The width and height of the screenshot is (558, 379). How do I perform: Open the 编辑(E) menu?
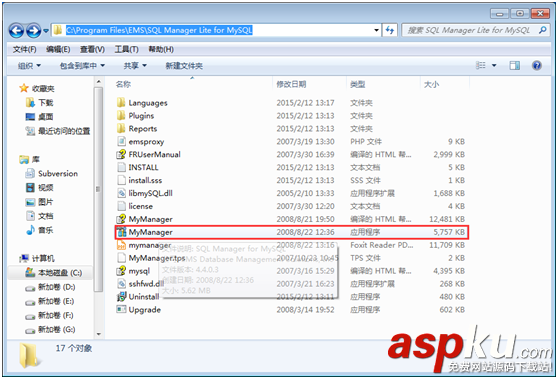pos(58,49)
